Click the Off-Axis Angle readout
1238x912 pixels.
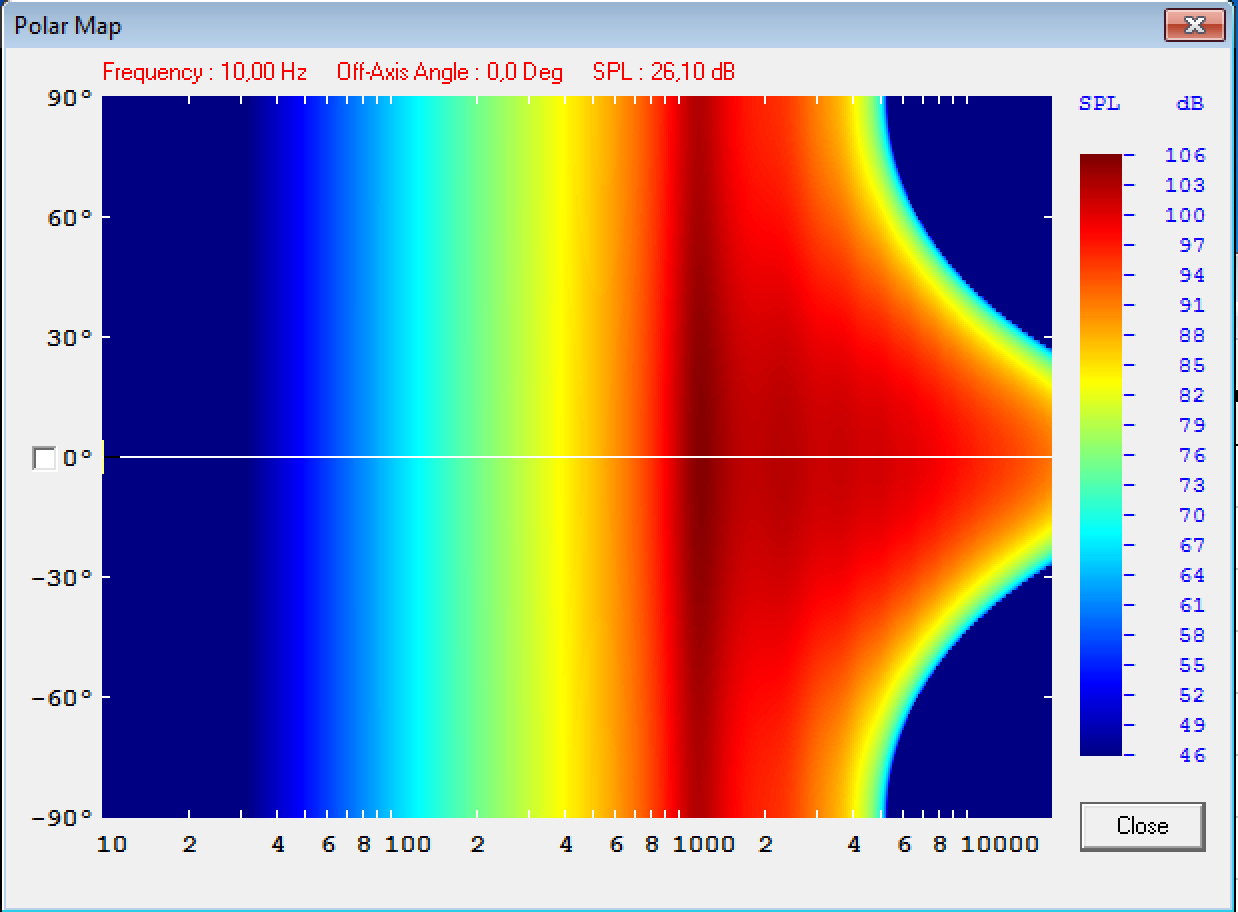pos(450,73)
